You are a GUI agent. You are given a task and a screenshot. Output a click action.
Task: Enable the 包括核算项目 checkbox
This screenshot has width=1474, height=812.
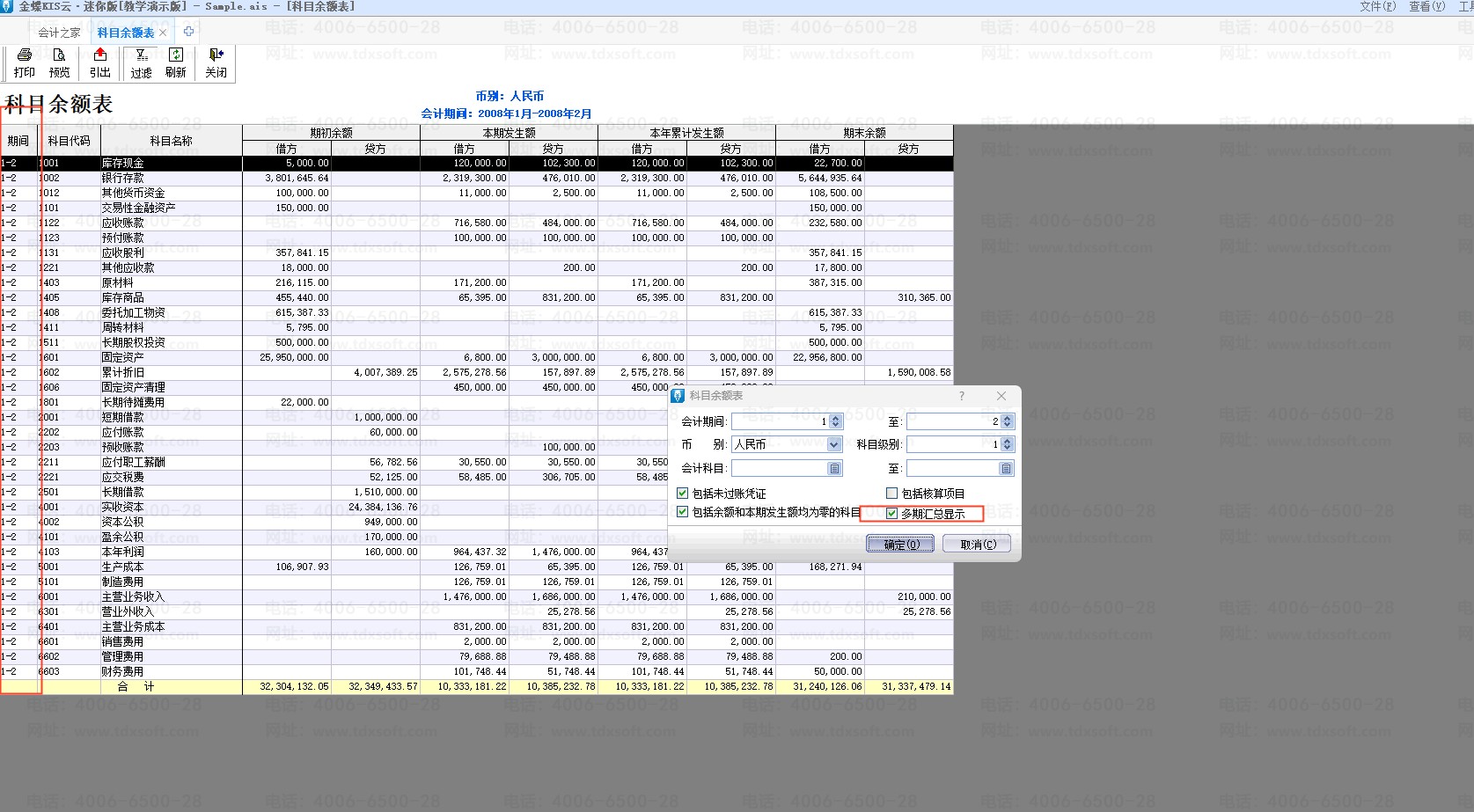[892, 494]
